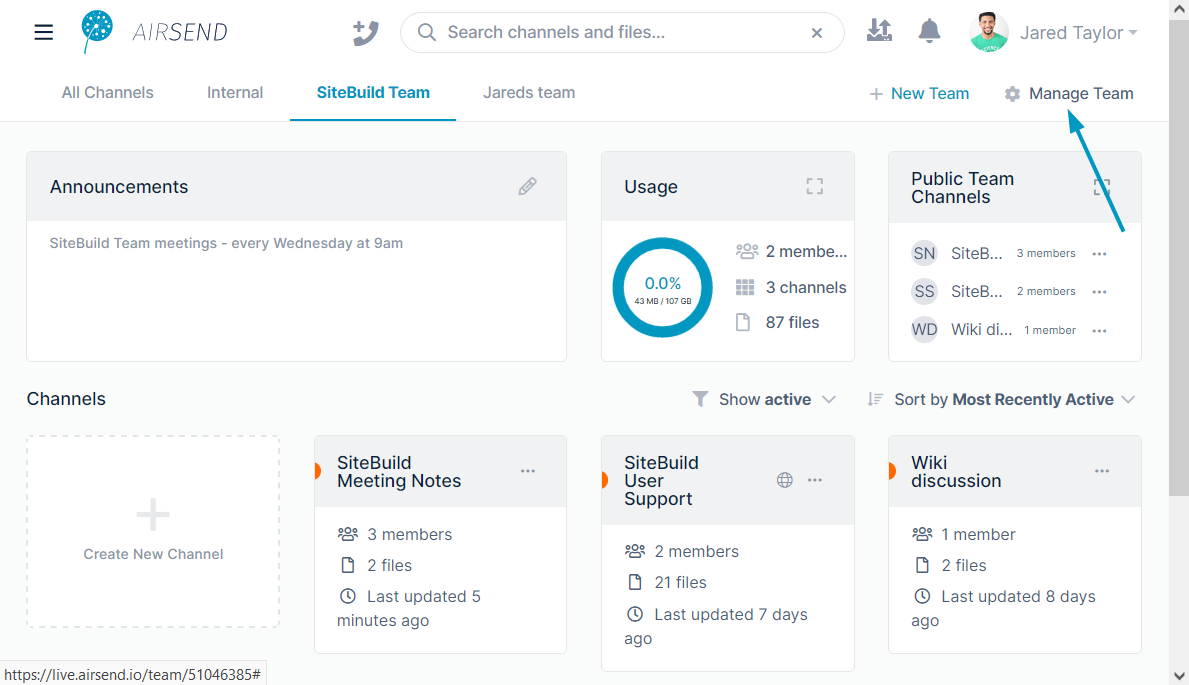The width and height of the screenshot is (1189, 685).
Task: Expand the Jared Taylor account dropdown
Action: pos(1078,33)
